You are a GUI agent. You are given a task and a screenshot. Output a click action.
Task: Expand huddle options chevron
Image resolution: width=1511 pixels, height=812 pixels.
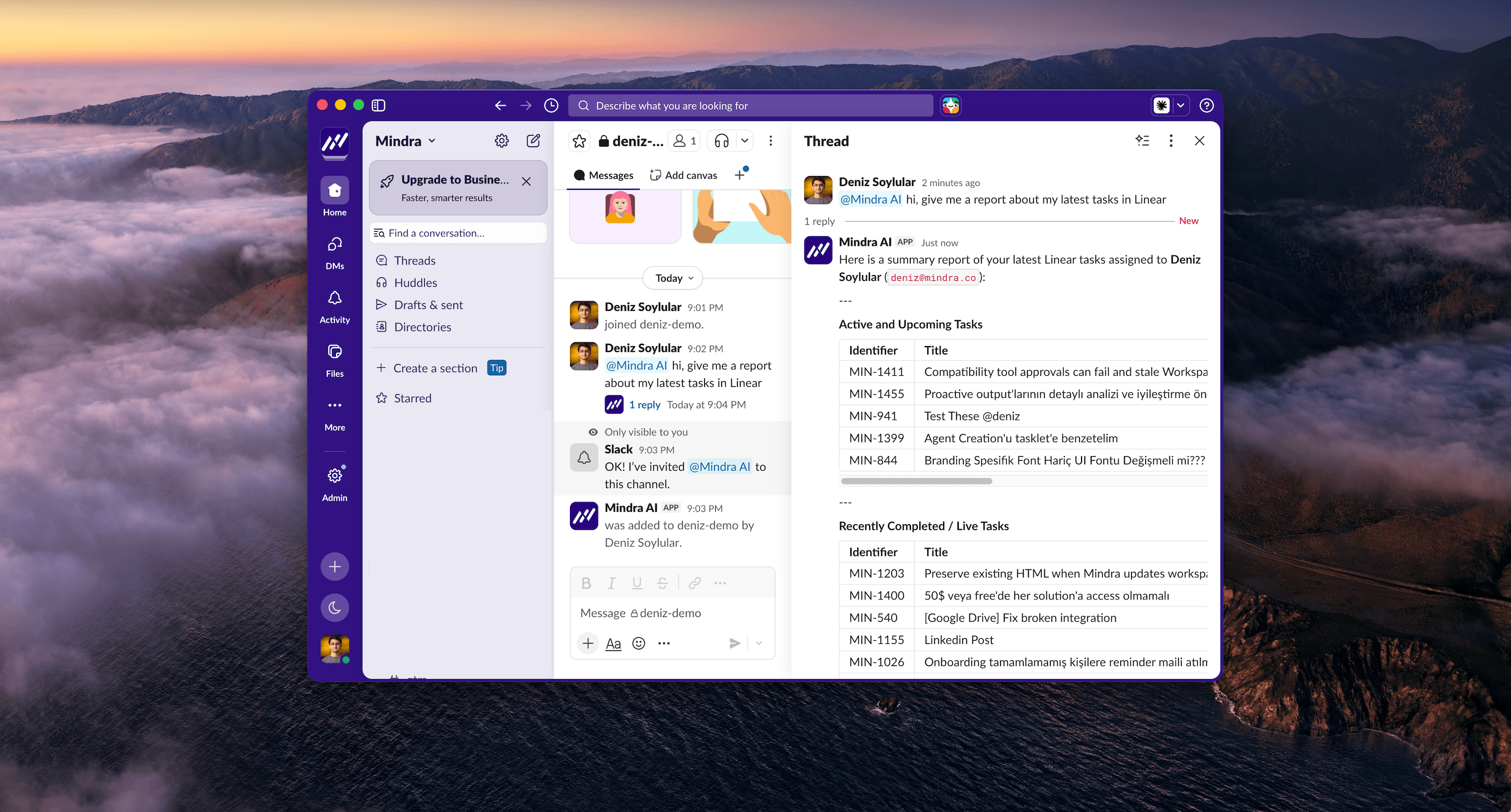click(744, 140)
